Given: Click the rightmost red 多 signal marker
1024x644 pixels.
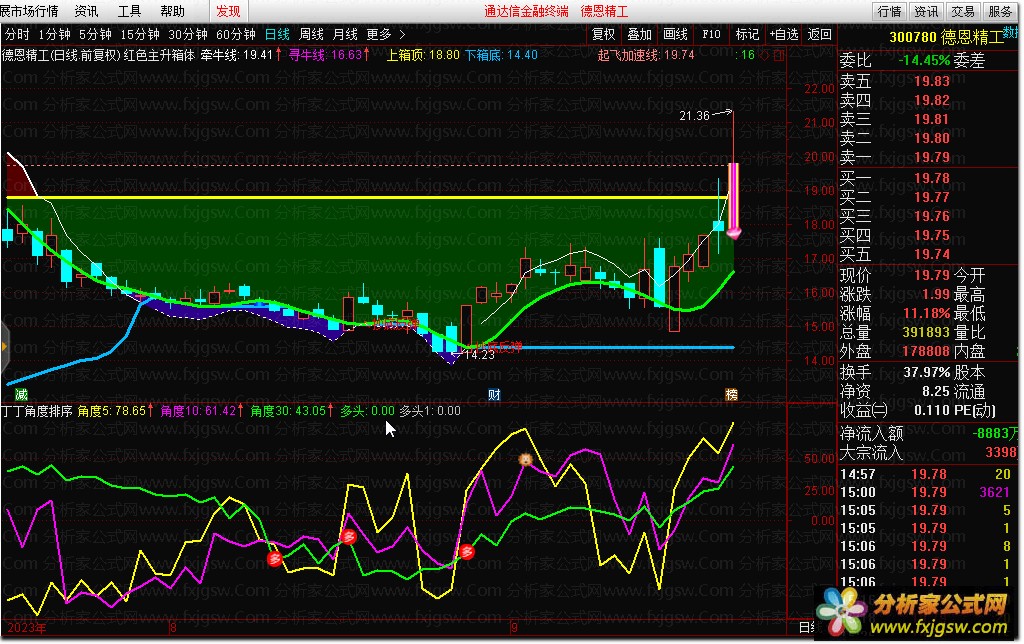Looking at the screenshot, I should tap(466, 552).
